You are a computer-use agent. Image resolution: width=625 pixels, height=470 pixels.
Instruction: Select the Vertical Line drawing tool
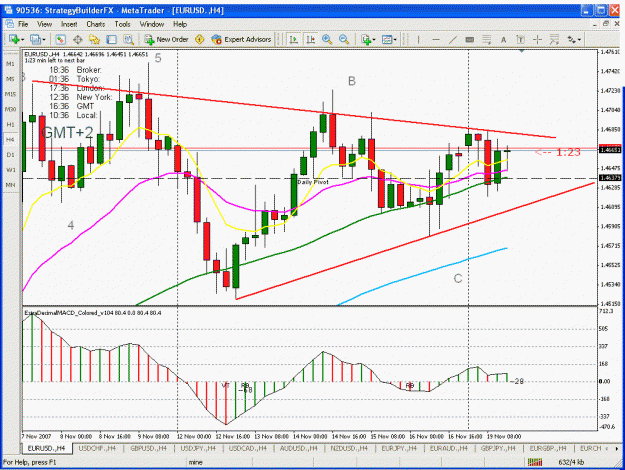419,39
